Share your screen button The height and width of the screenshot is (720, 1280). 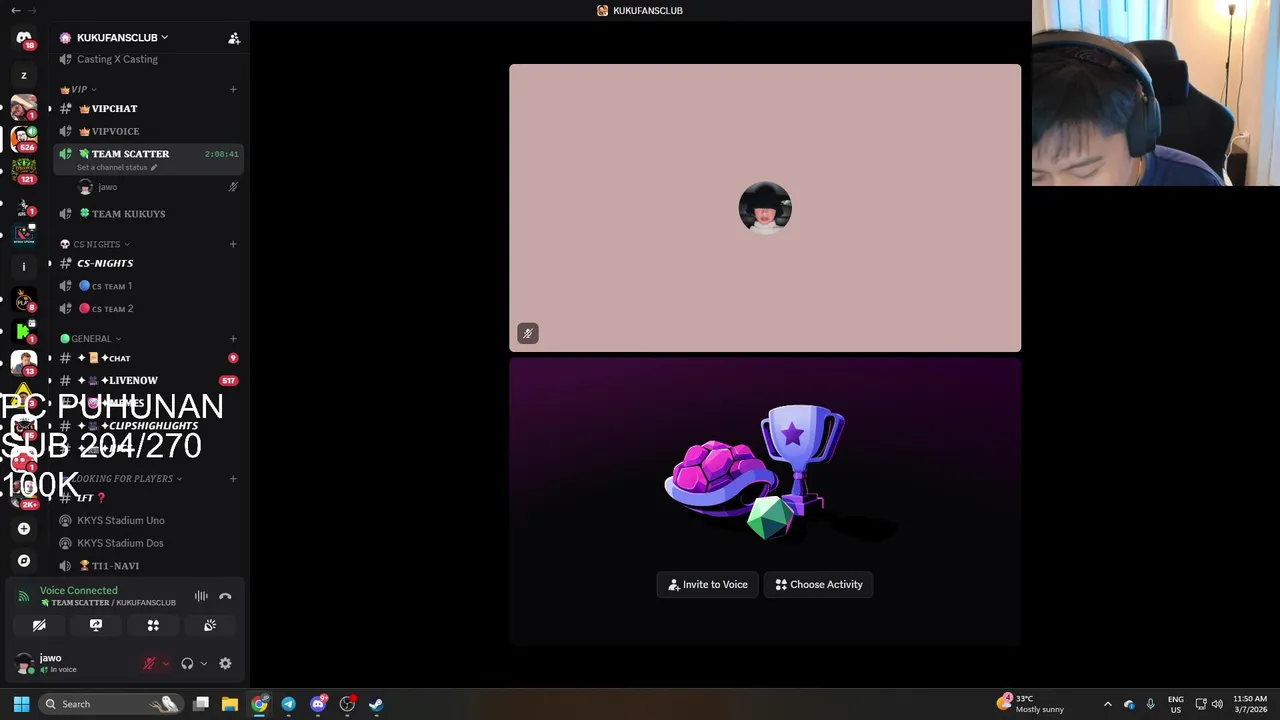(96, 625)
